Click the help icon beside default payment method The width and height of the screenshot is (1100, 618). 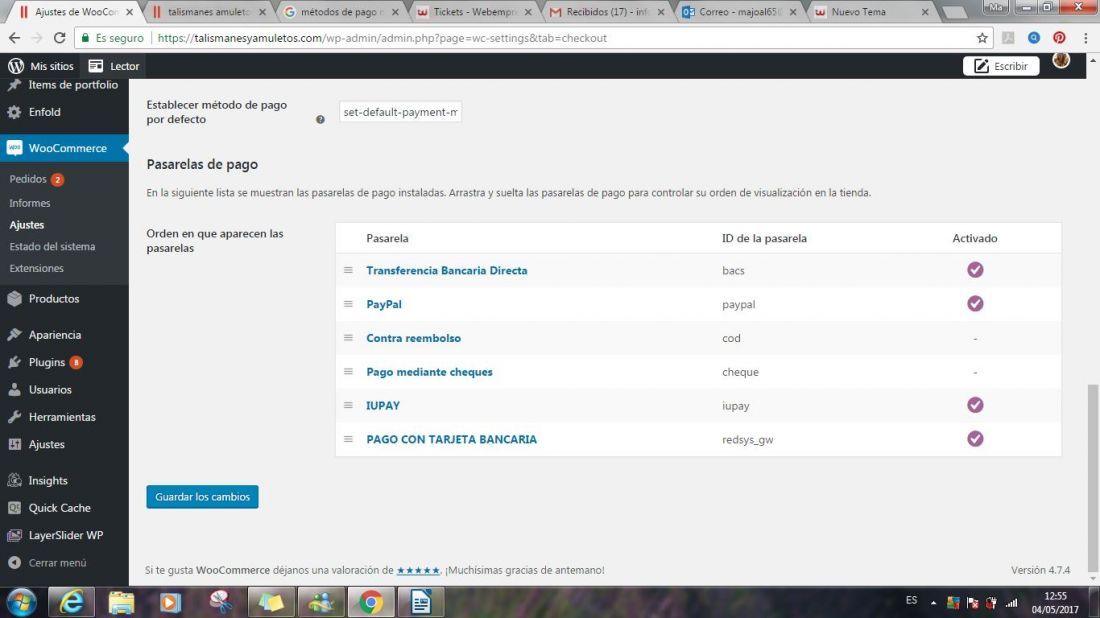point(320,119)
